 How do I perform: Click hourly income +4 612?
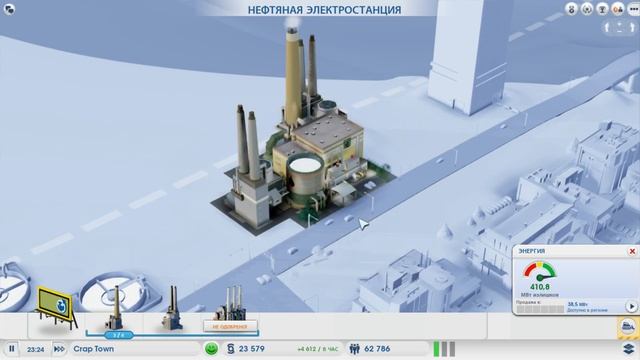318,349
